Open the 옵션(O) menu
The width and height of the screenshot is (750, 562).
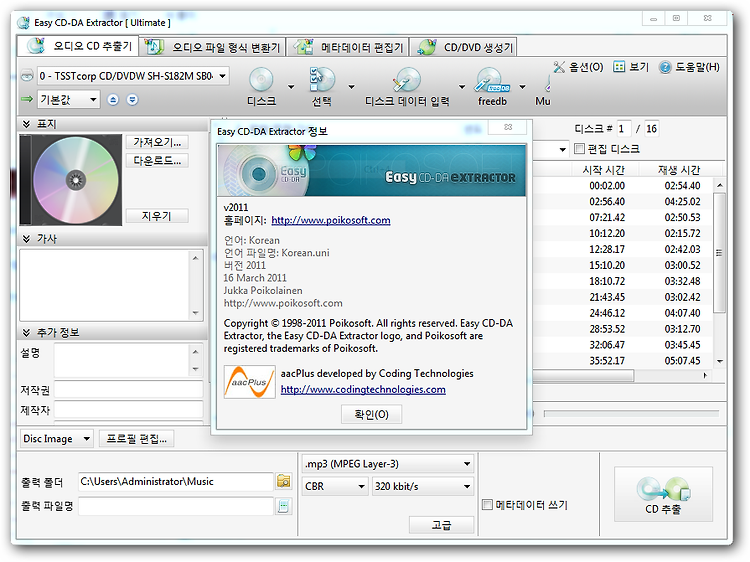[x=578, y=67]
